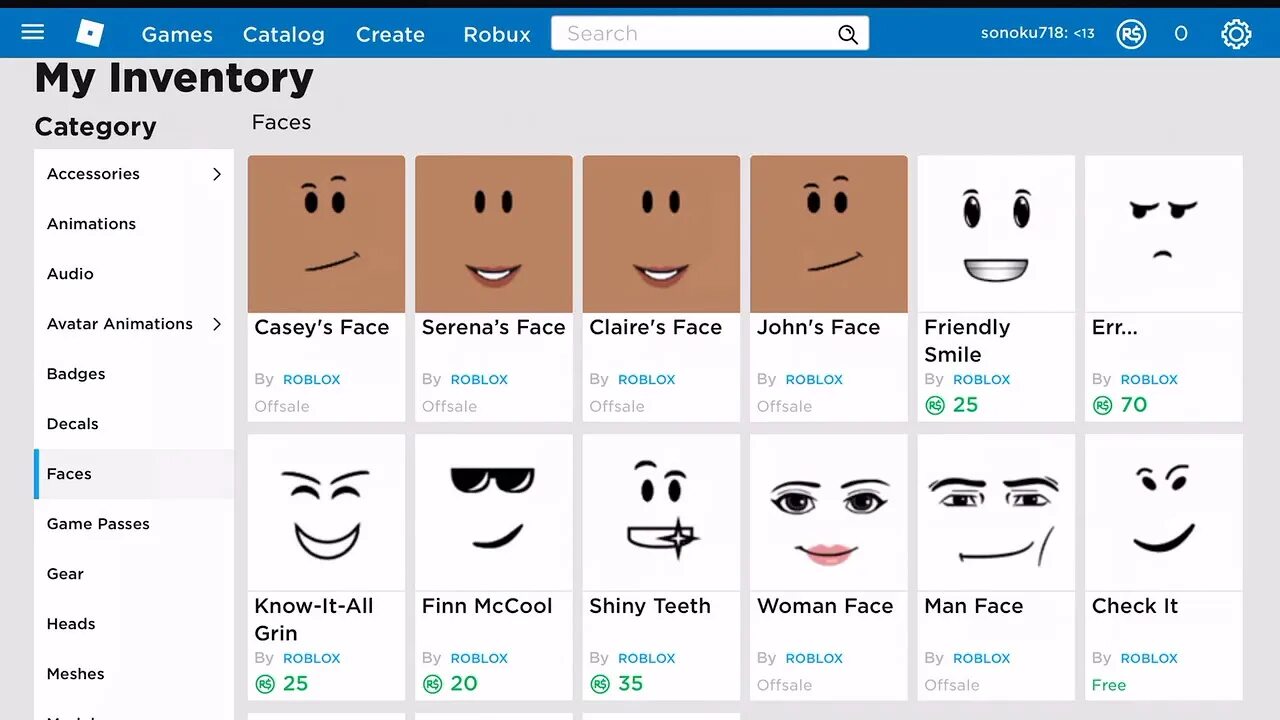Screen dimensions: 1280x720
Task: Expand the Avatar Animations chevron
Action: point(217,324)
